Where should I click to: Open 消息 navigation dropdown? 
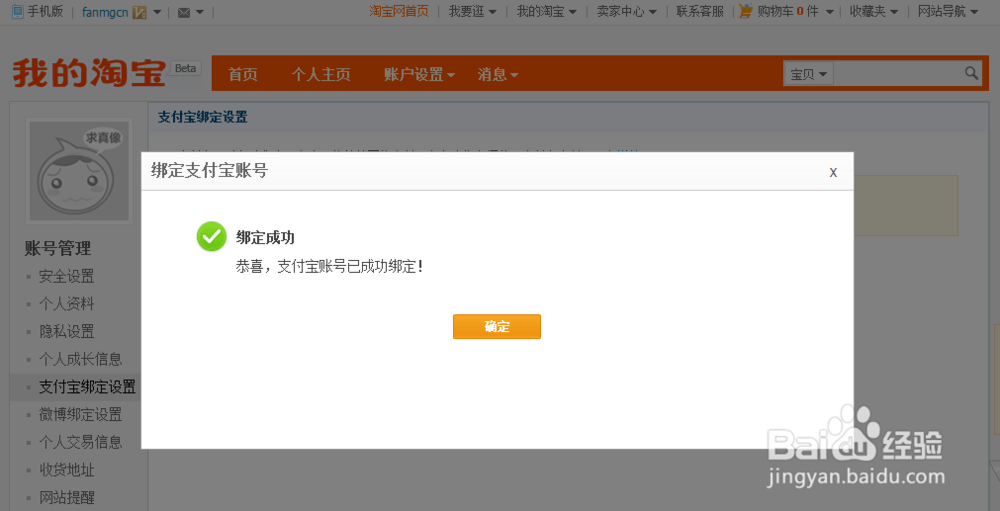(x=497, y=75)
